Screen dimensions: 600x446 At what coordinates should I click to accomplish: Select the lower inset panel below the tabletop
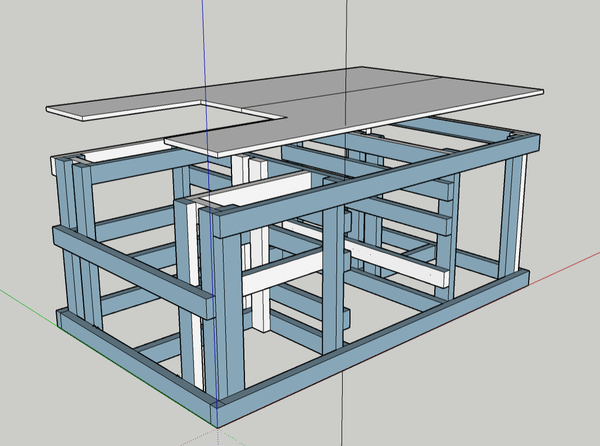click(x=215, y=144)
